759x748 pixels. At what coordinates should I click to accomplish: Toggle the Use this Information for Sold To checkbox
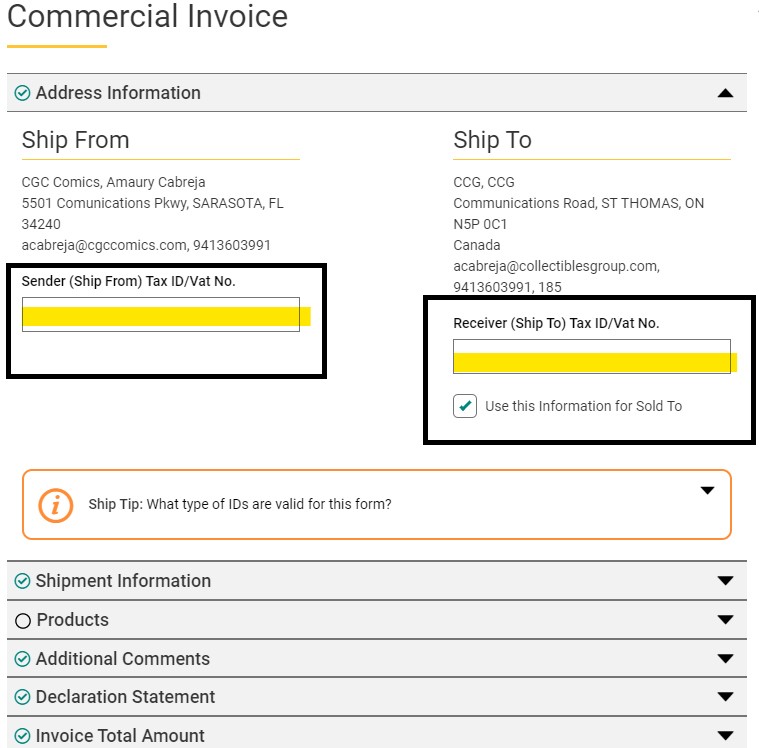(x=465, y=406)
